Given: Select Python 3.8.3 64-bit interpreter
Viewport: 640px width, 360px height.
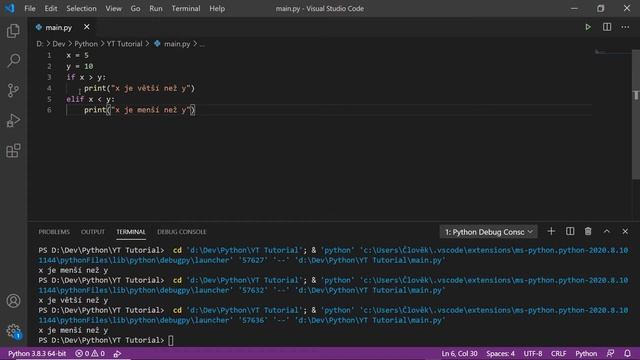Looking at the screenshot, I should click(37, 353).
